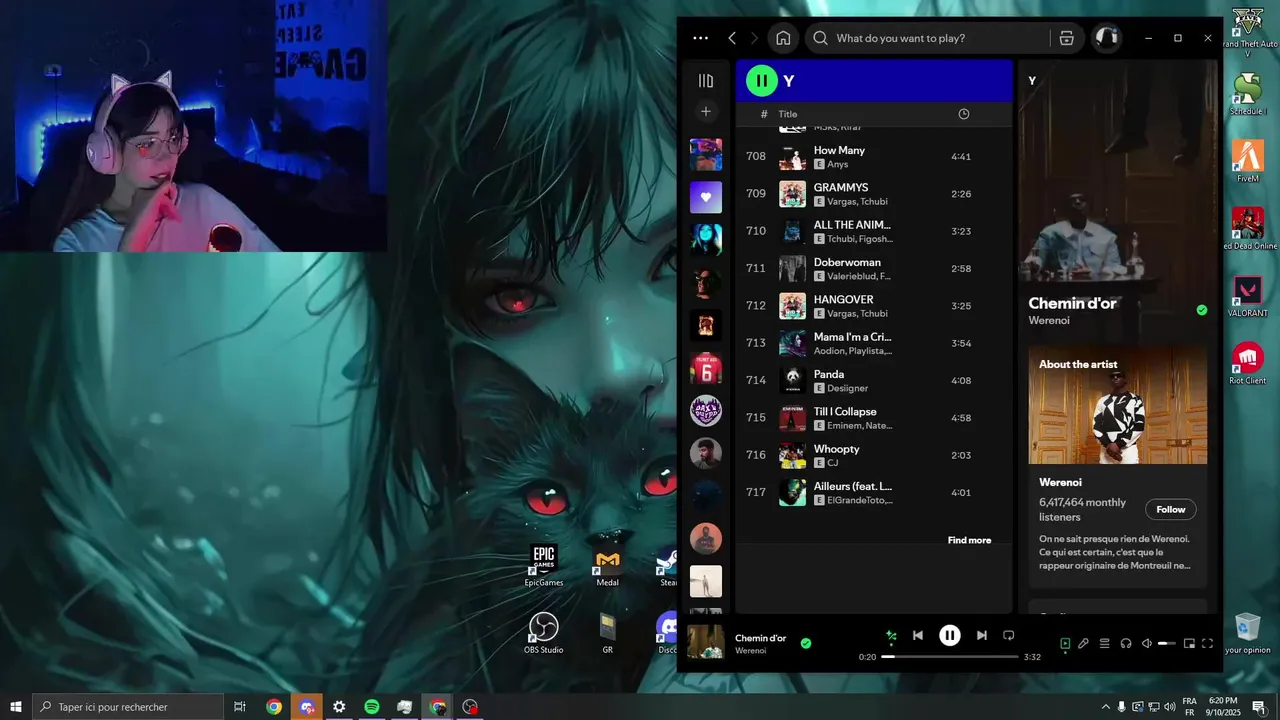Viewport: 1280px width, 720px height.
Task: Go to Spotify Home
Action: pos(783,38)
